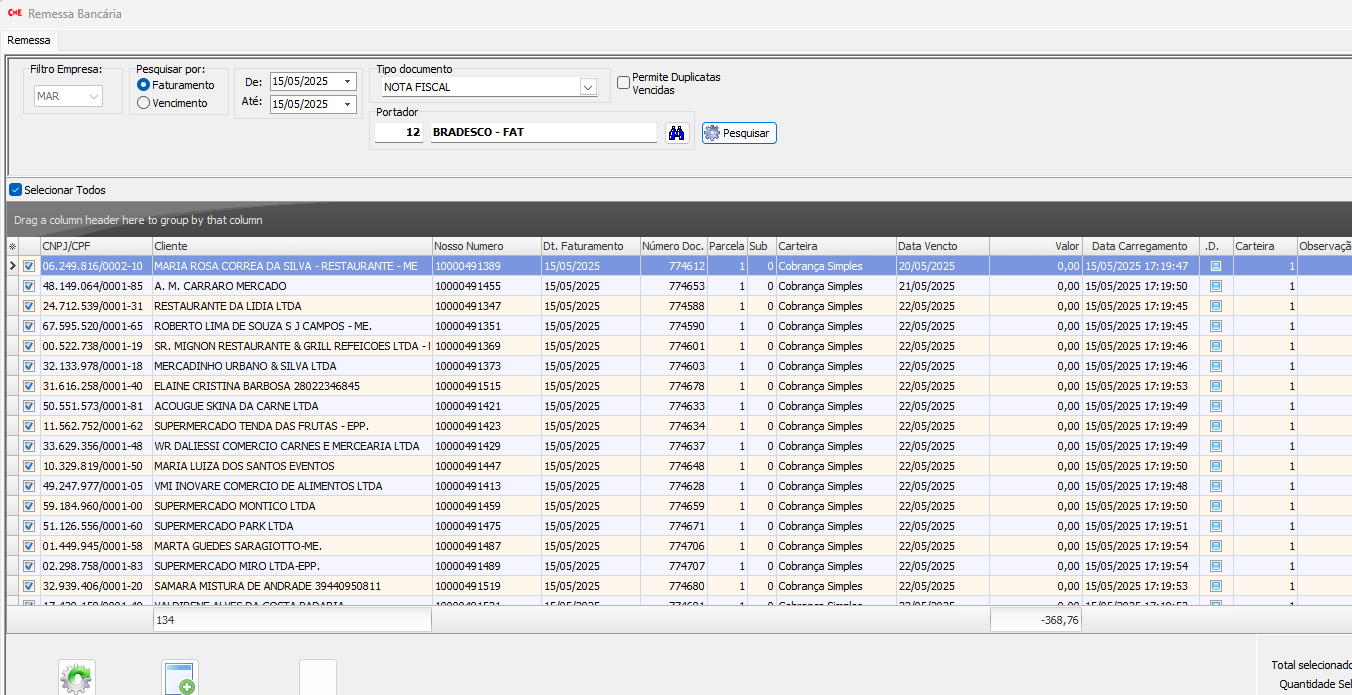Select the Vencimento radio button

tap(144, 103)
